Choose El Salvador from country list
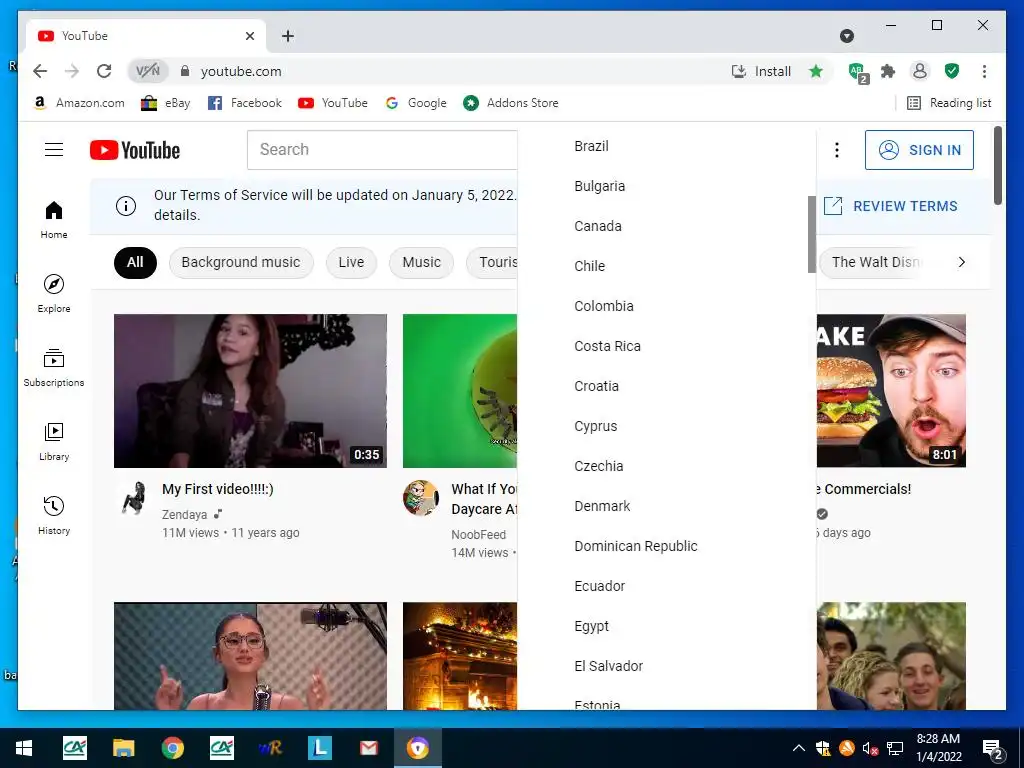Screen dimensions: 1024x768 (x=666, y=666)
